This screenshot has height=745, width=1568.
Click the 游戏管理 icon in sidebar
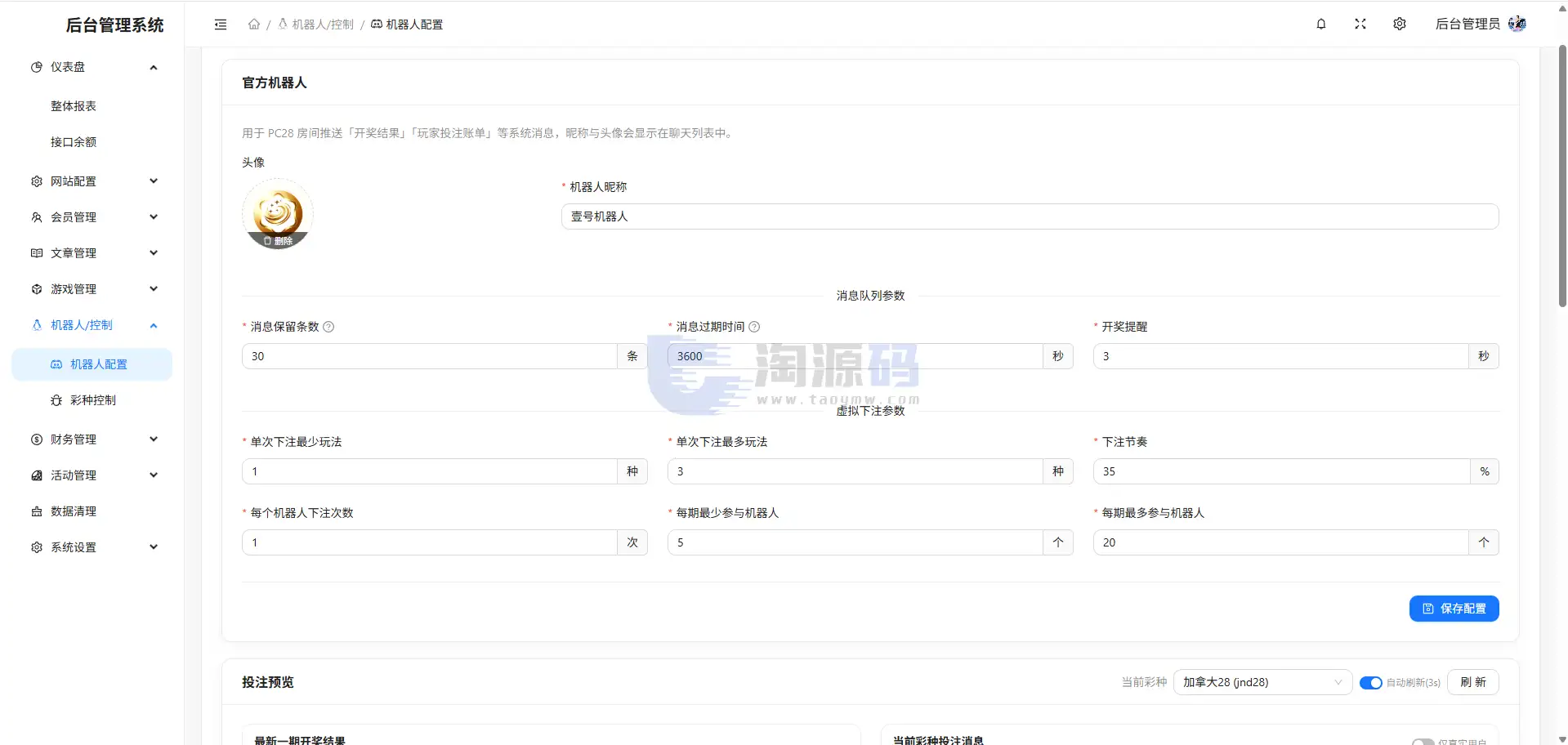pos(37,289)
